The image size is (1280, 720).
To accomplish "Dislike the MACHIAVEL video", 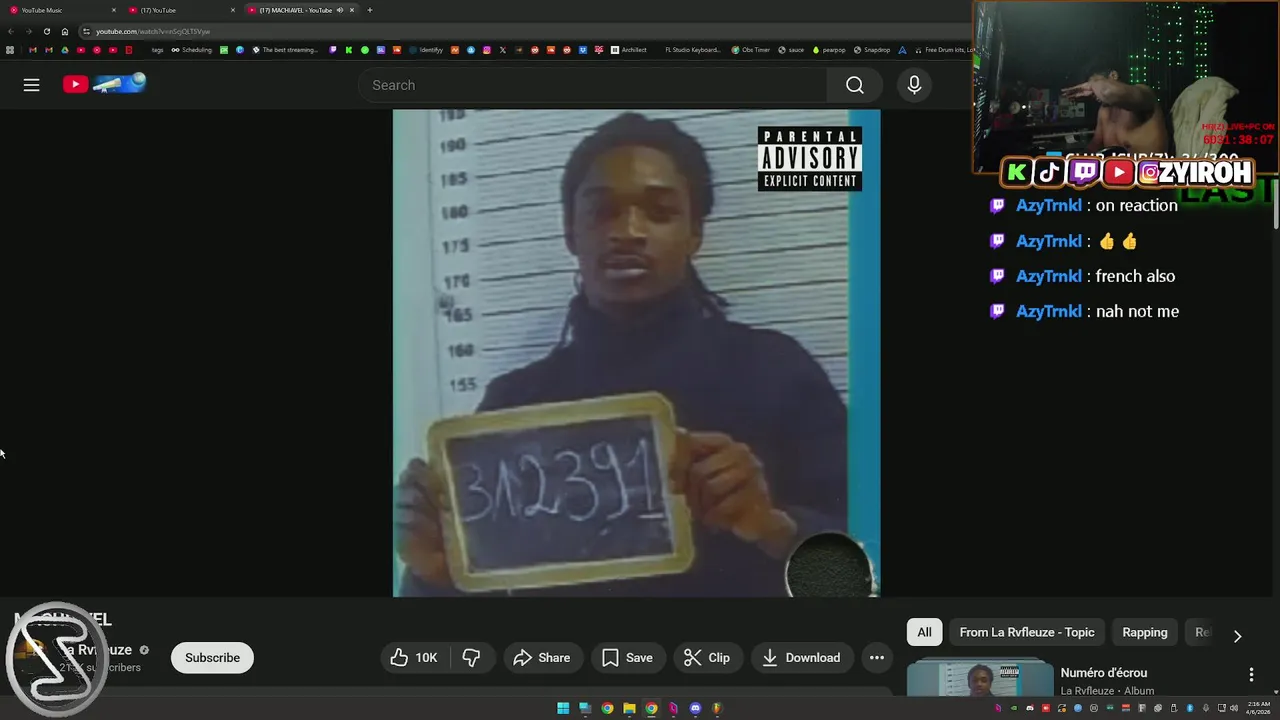I will [471, 657].
